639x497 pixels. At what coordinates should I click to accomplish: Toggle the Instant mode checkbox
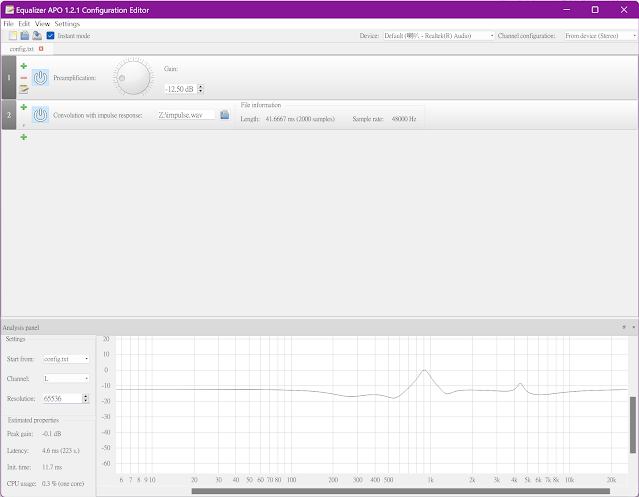[51, 36]
